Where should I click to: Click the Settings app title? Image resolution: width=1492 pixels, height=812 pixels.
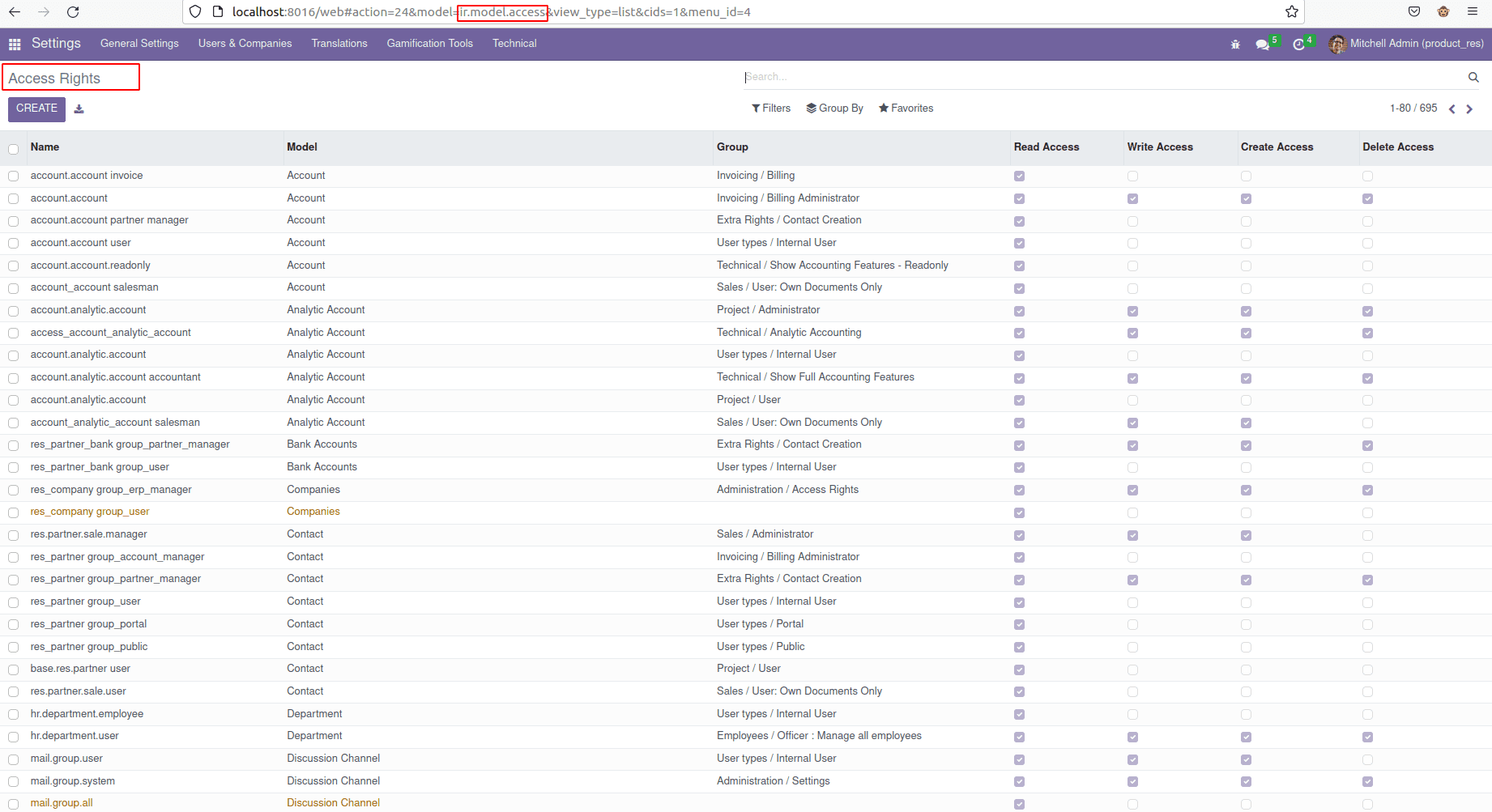56,44
